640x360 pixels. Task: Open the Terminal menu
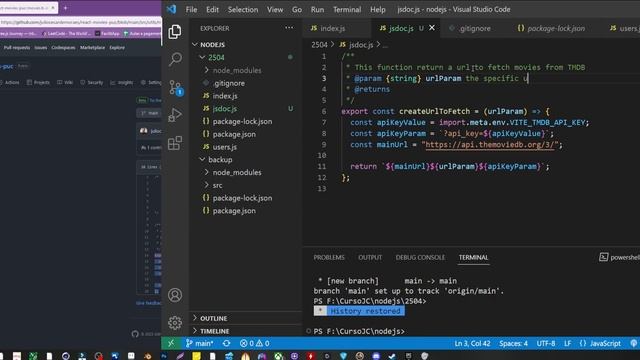347,9
